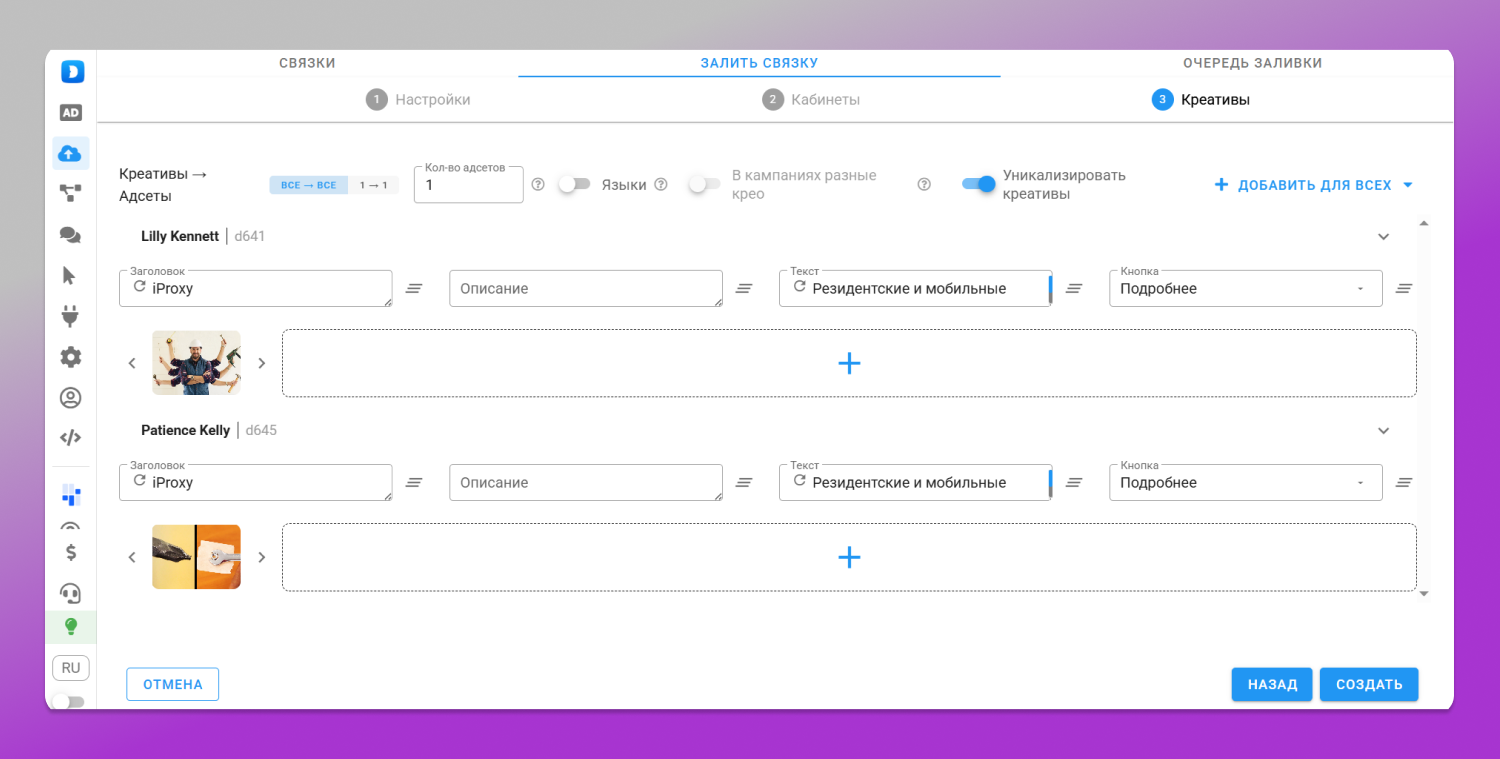
Task: Click the Кол-во адсетов input field
Action: pyautogui.click(x=468, y=185)
